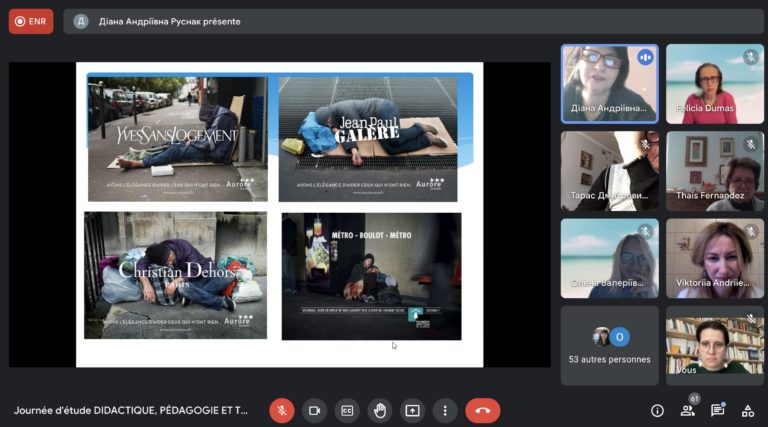Click the muted mic icon on Viktoriia tile
The width and height of the screenshot is (768, 427).
coord(750,231)
